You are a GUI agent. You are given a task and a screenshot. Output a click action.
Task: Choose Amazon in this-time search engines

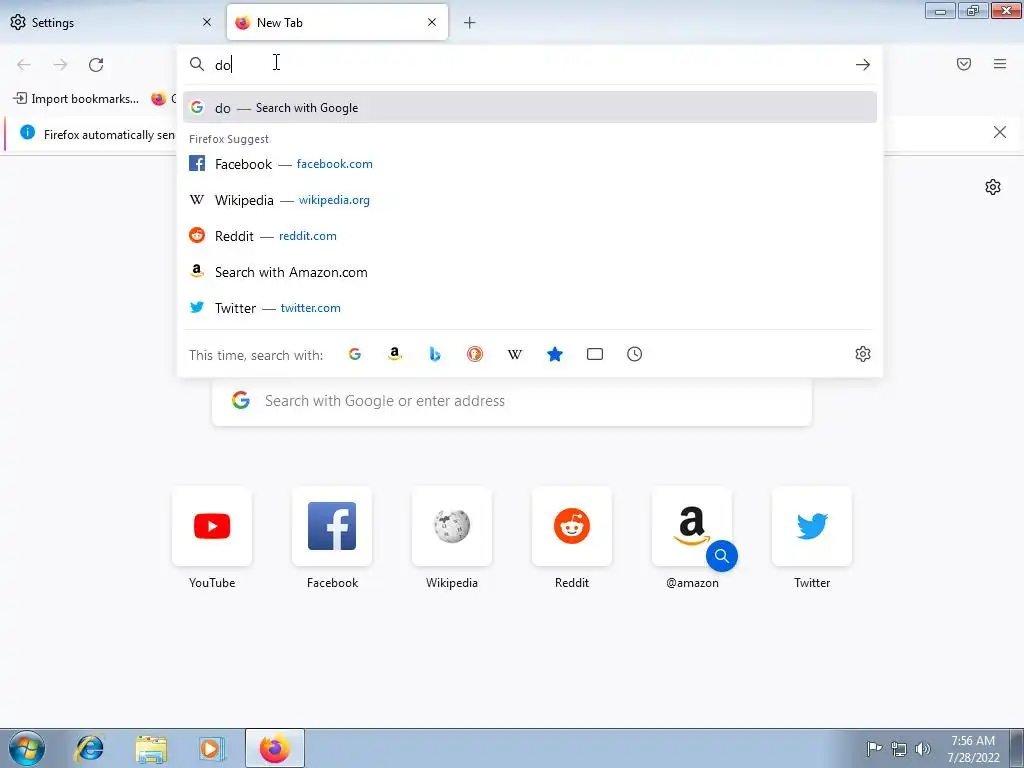click(x=394, y=354)
